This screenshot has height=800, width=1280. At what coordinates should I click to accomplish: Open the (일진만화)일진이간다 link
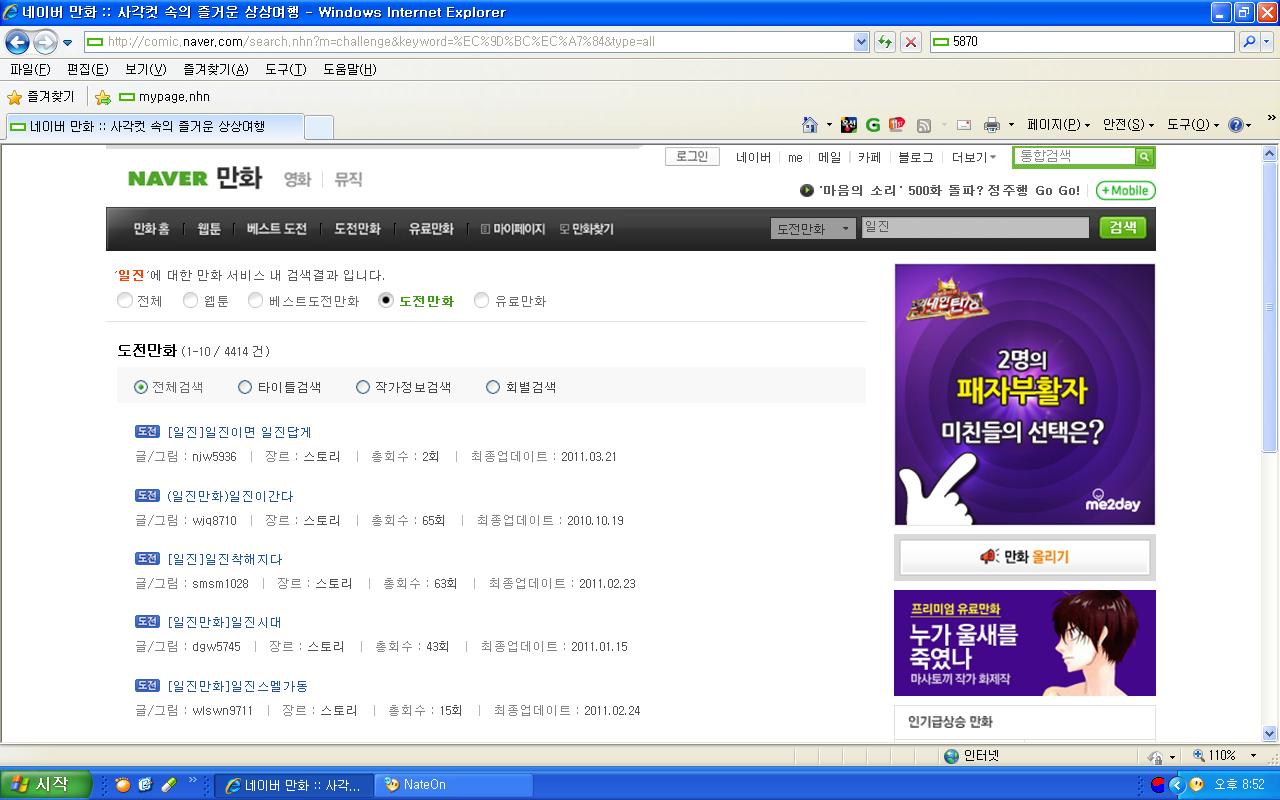230,496
